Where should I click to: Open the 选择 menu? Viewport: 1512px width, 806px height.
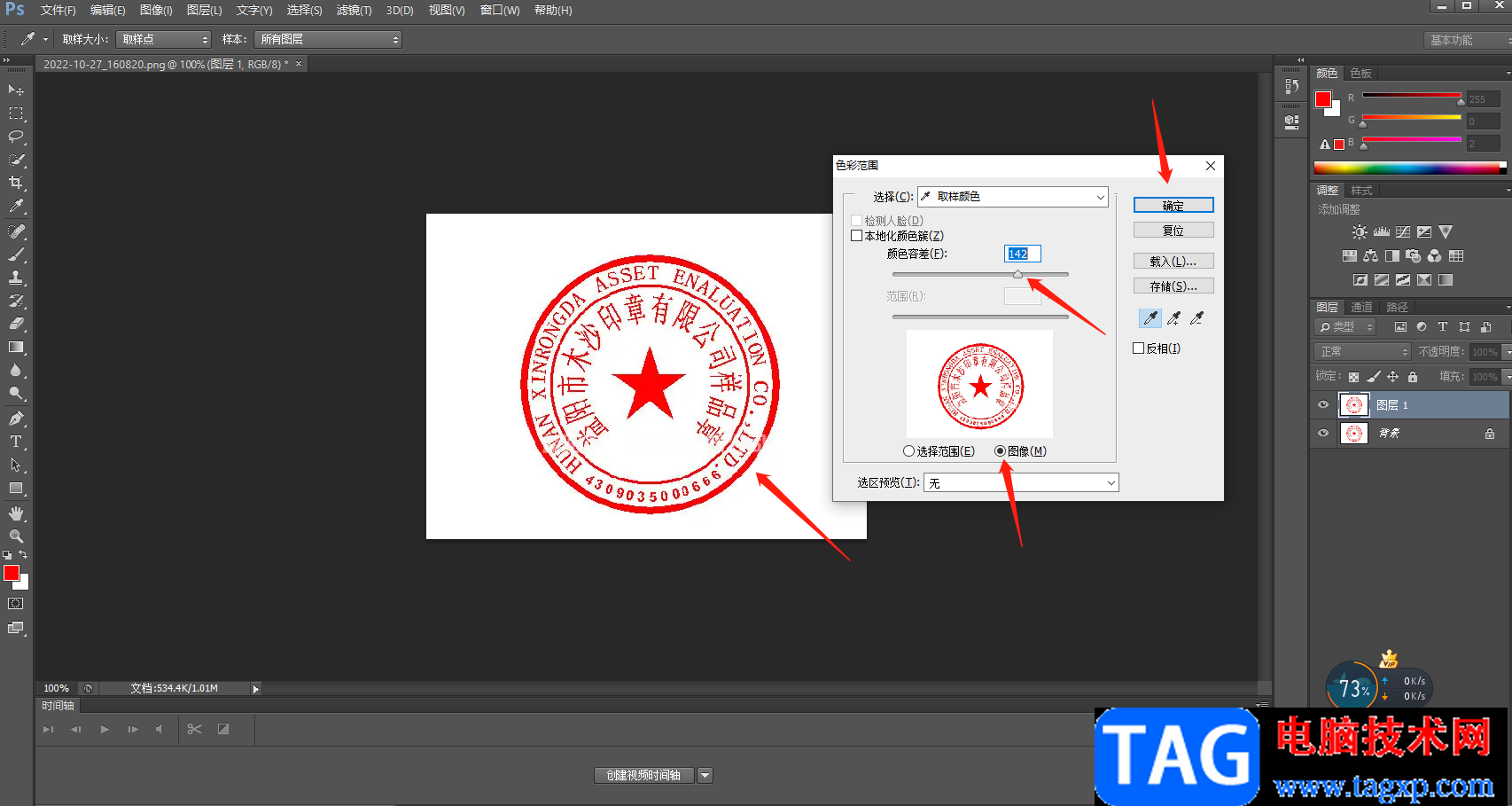[x=304, y=11]
